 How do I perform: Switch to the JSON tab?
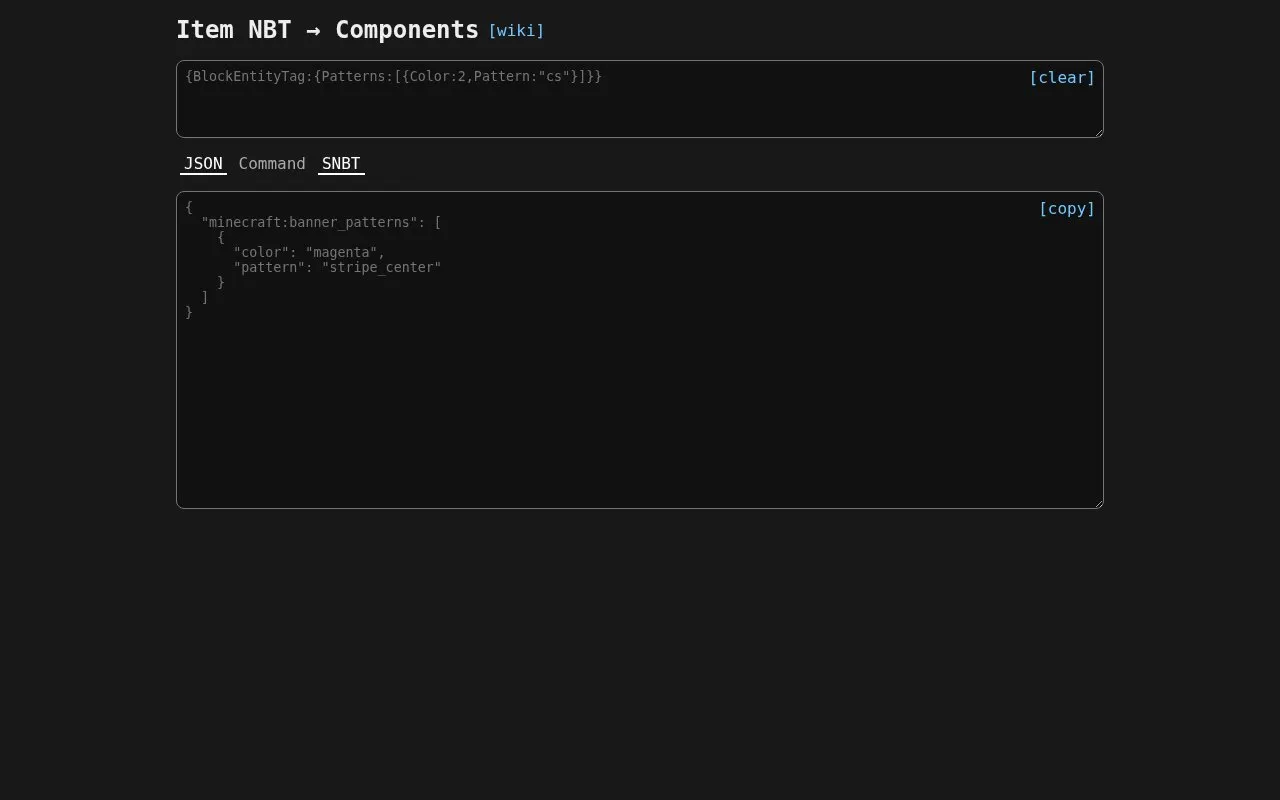click(203, 164)
